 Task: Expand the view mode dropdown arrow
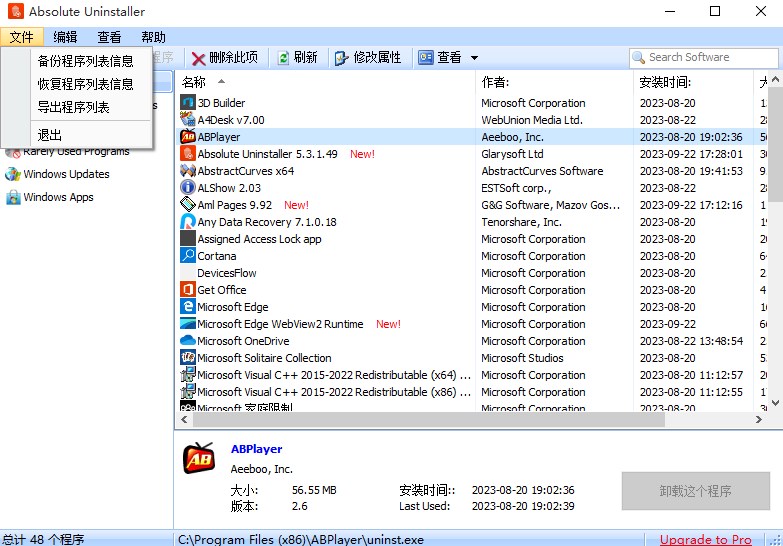pos(474,58)
